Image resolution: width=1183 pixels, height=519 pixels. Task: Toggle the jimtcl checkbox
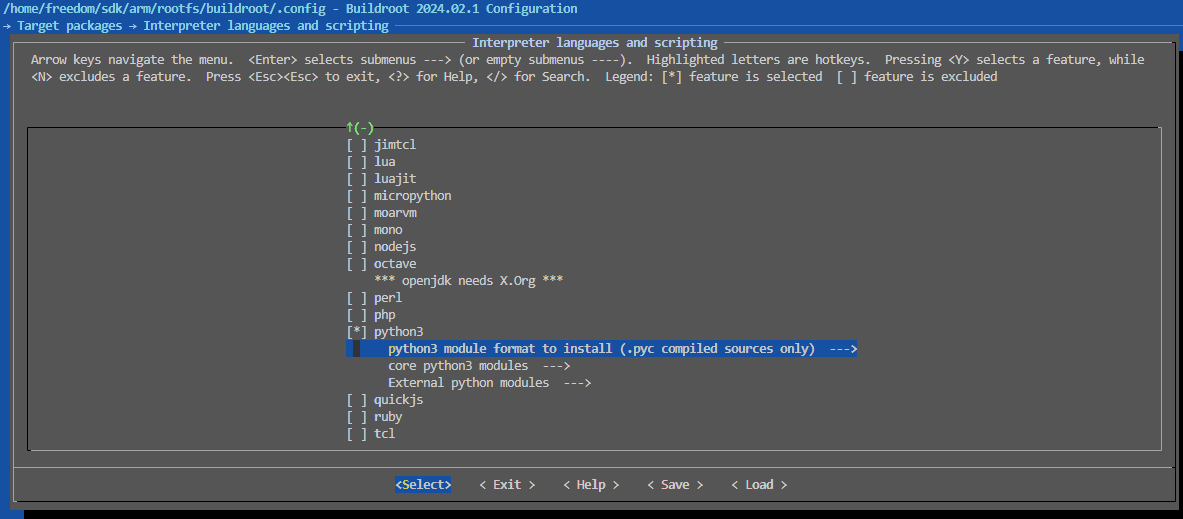pos(357,145)
